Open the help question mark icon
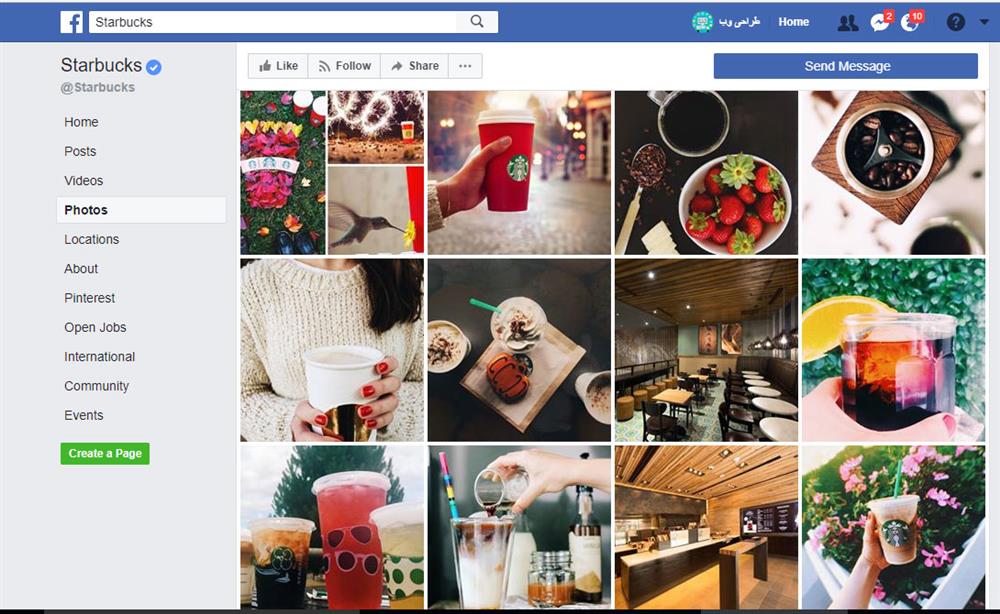 point(955,22)
